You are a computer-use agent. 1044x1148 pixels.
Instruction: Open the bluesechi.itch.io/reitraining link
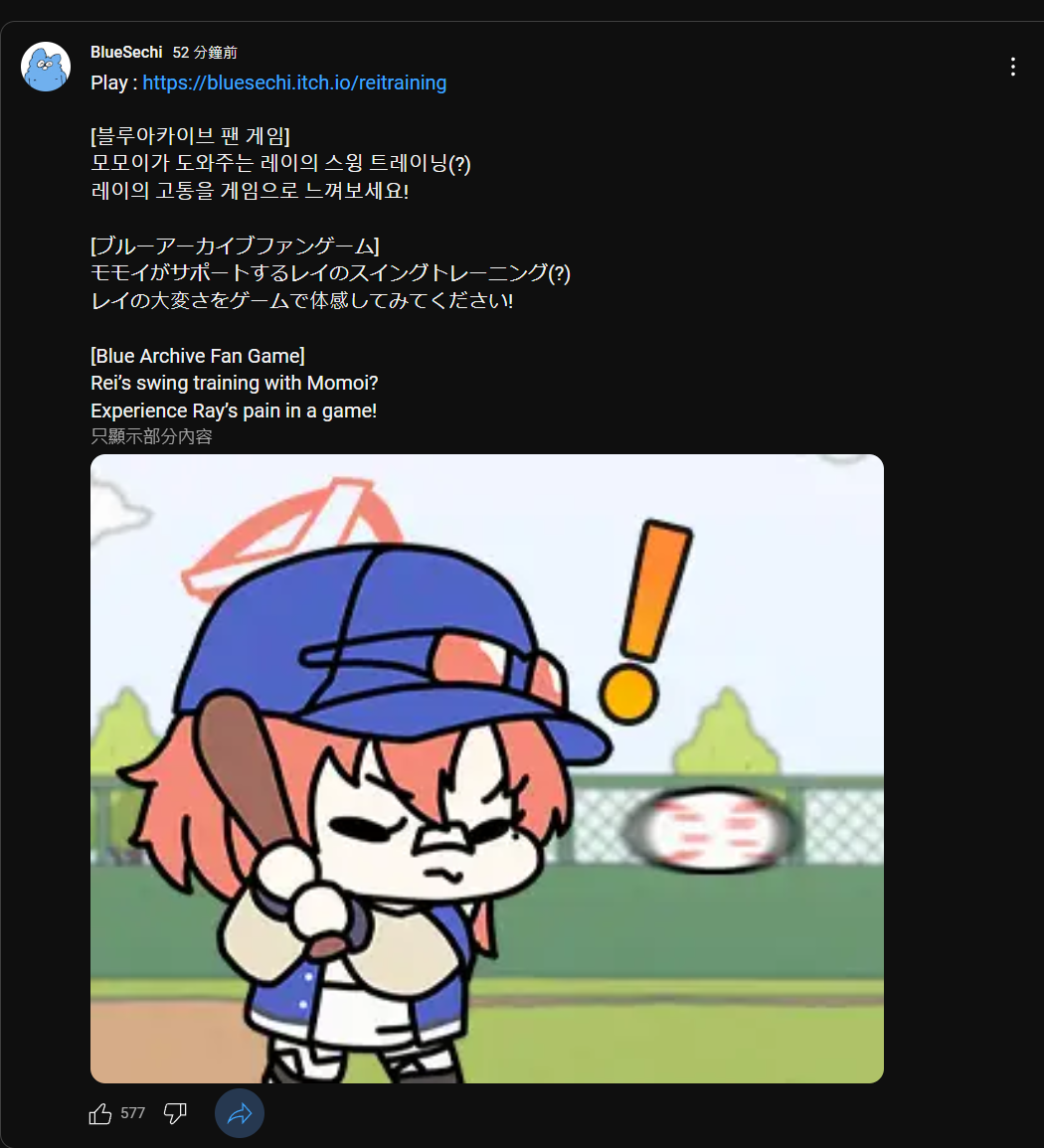pos(294,82)
